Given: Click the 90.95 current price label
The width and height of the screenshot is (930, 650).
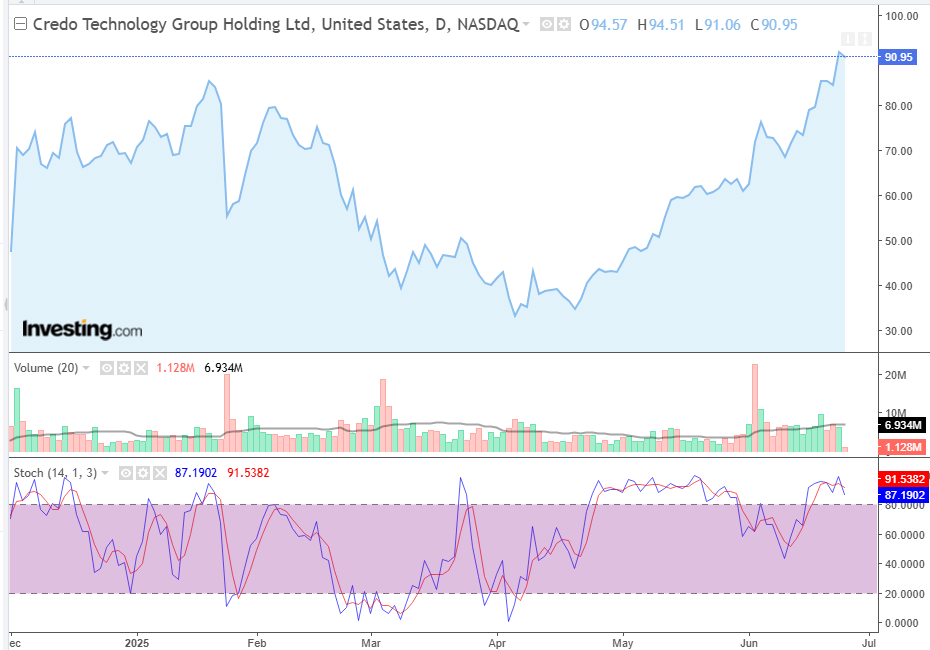Looking at the screenshot, I should [899, 57].
